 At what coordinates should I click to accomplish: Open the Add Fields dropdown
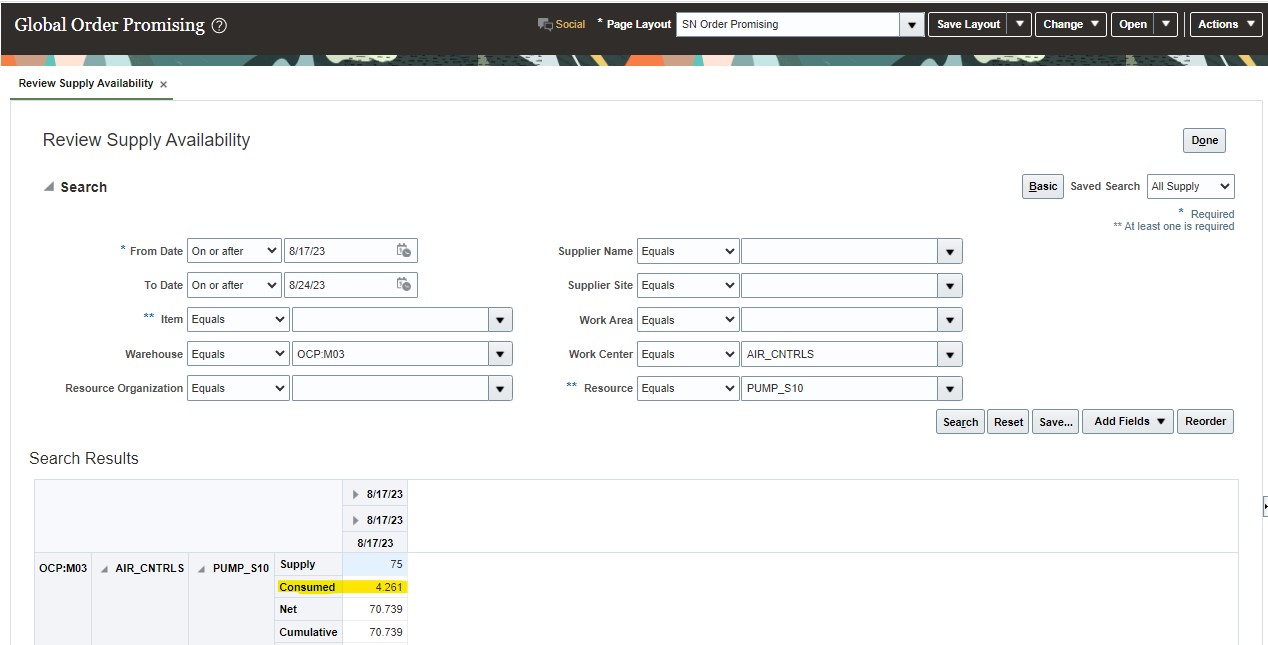pyautogui.click(x=1127, y=421)
